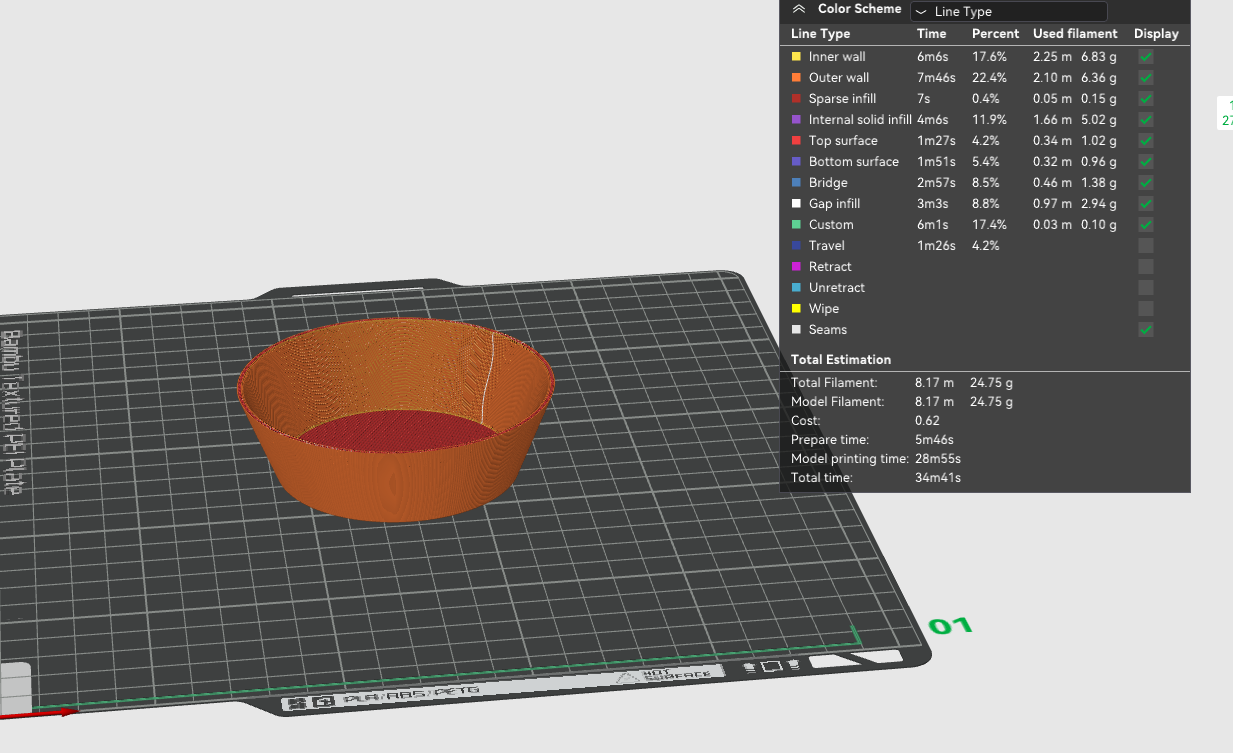
Task: Collapse the Color Scheme legend panel
Action: point(798,9)
